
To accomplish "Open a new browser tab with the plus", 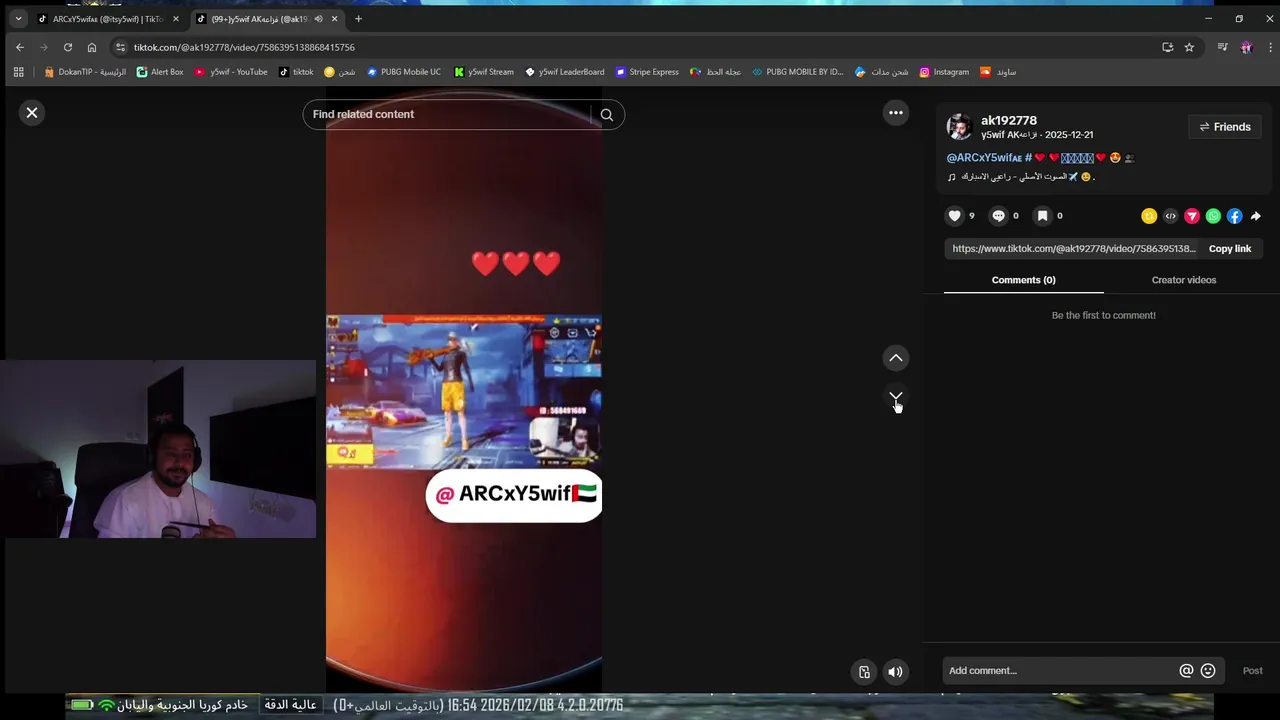I will click(358, 19).
